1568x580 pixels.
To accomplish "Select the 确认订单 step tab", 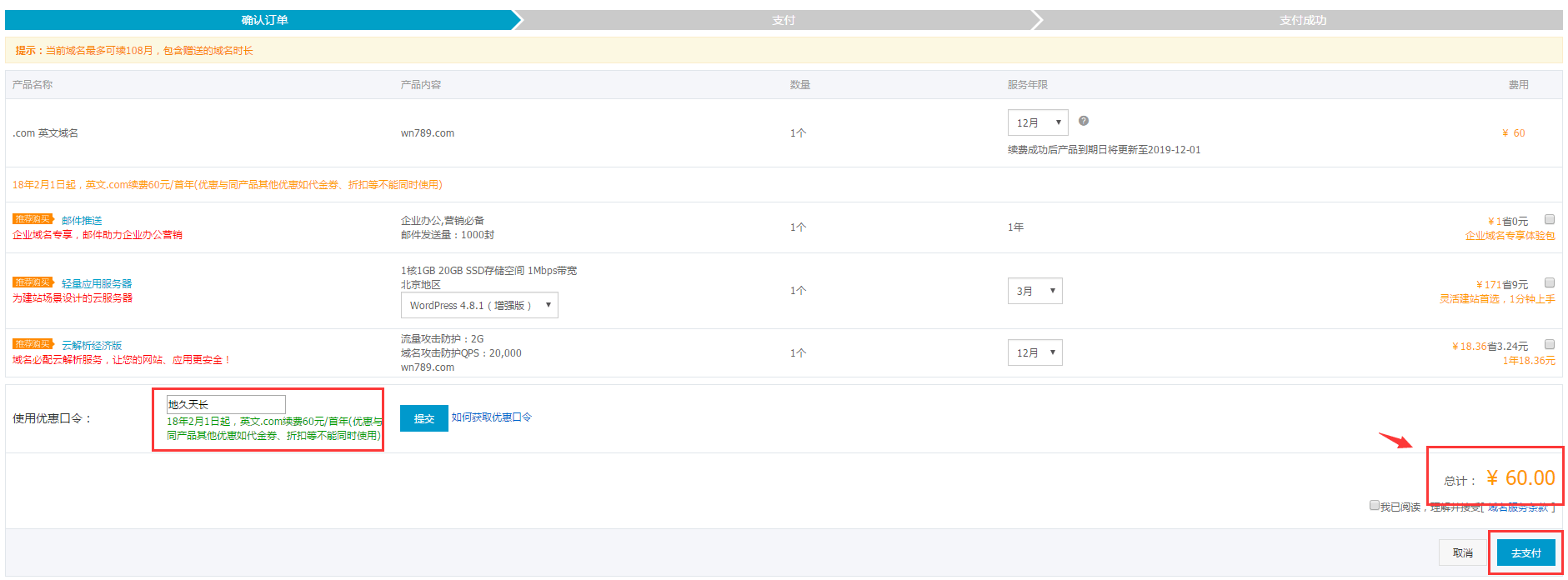I will point(264,20).
